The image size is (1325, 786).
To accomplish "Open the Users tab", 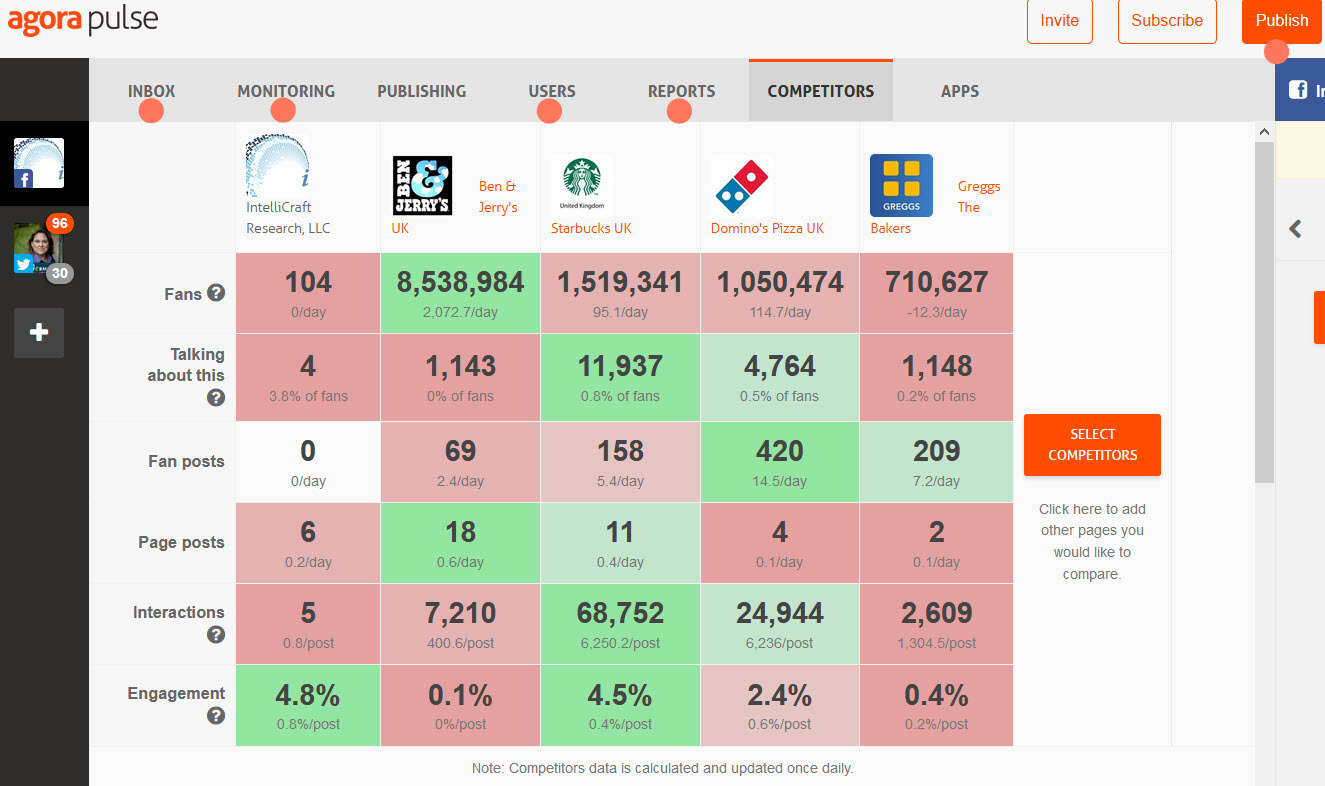I will tap(552, 91).
